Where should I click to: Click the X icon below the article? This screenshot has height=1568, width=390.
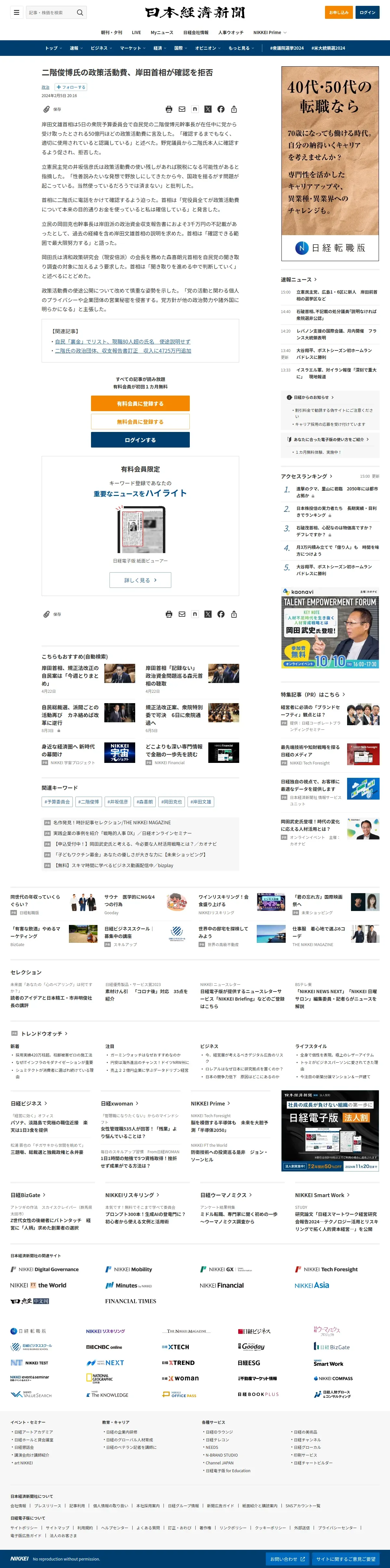pyautogui.click(x=208, y=614)
